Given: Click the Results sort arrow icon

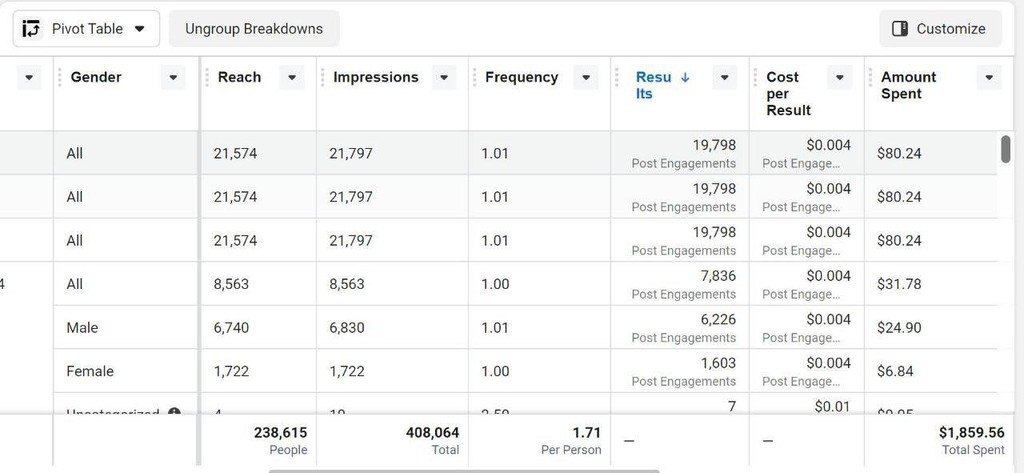Looking at the screenshot, I should point(684,77).
